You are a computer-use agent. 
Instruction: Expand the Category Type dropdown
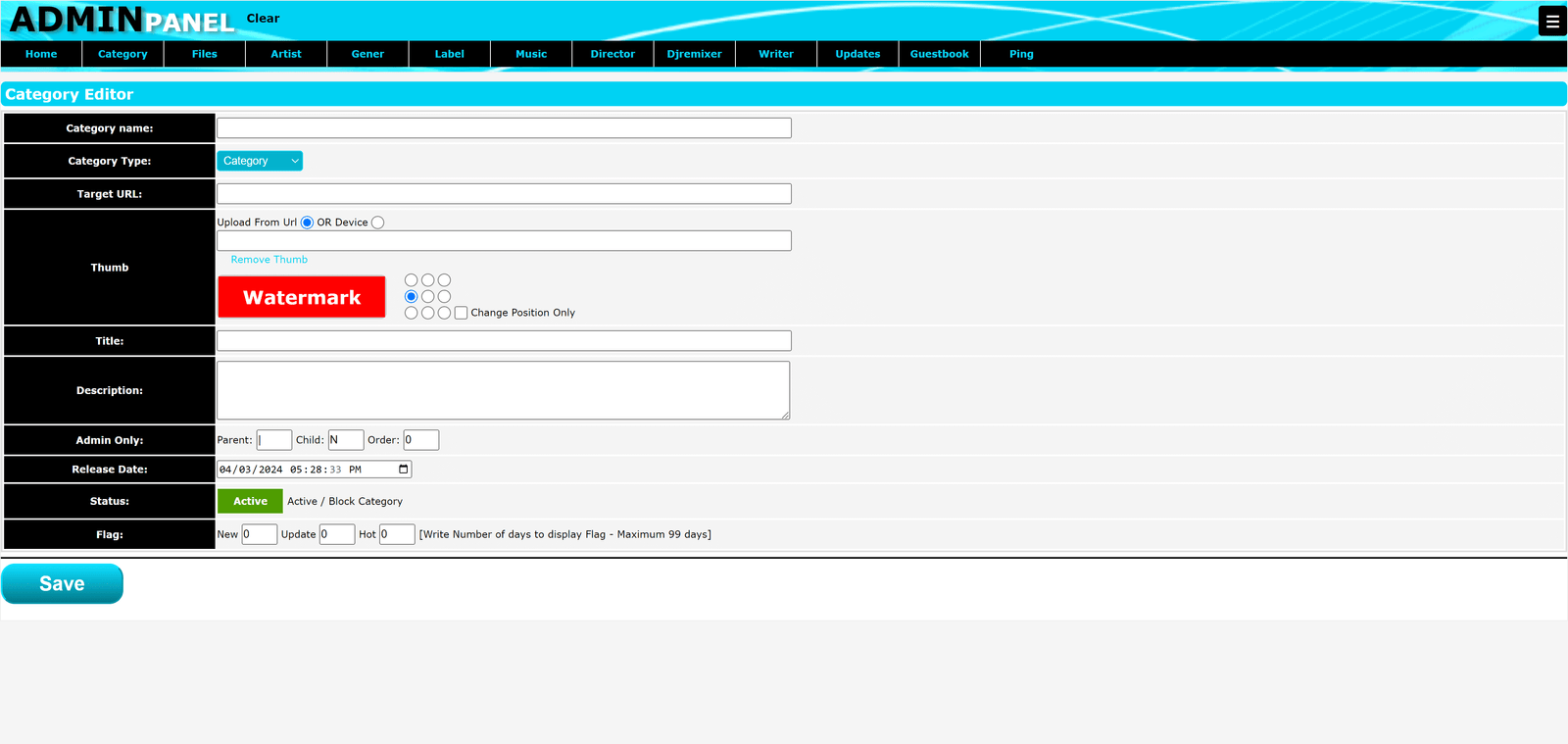point(260,161)
